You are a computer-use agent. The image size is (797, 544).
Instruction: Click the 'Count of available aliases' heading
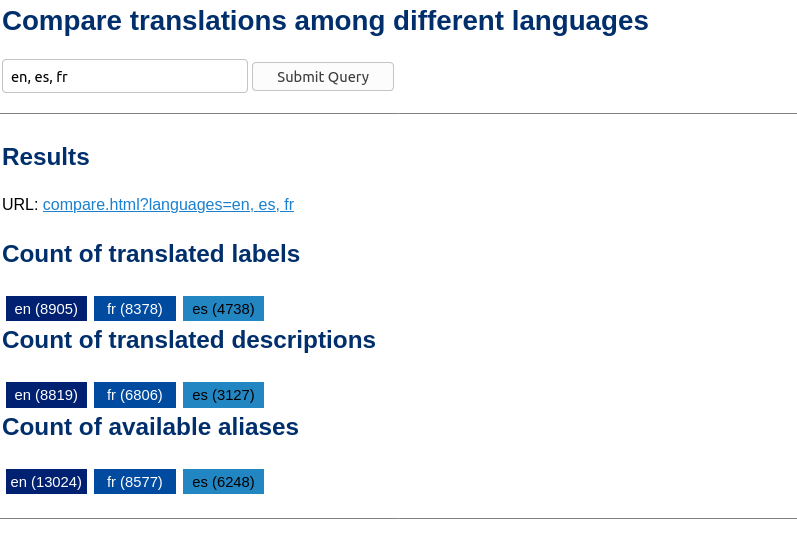150,427
